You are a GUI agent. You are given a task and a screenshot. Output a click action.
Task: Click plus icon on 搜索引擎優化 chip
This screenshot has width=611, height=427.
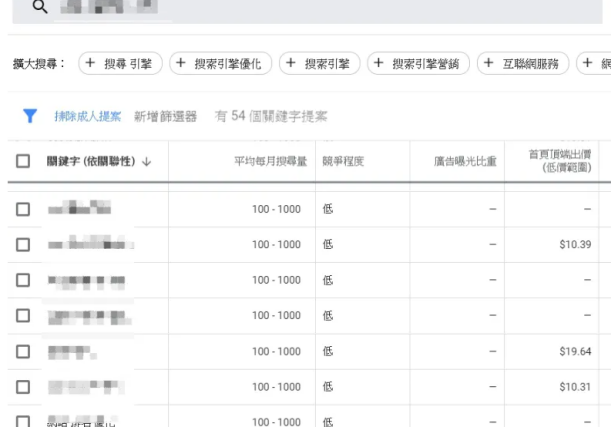(x=180, y=63)
